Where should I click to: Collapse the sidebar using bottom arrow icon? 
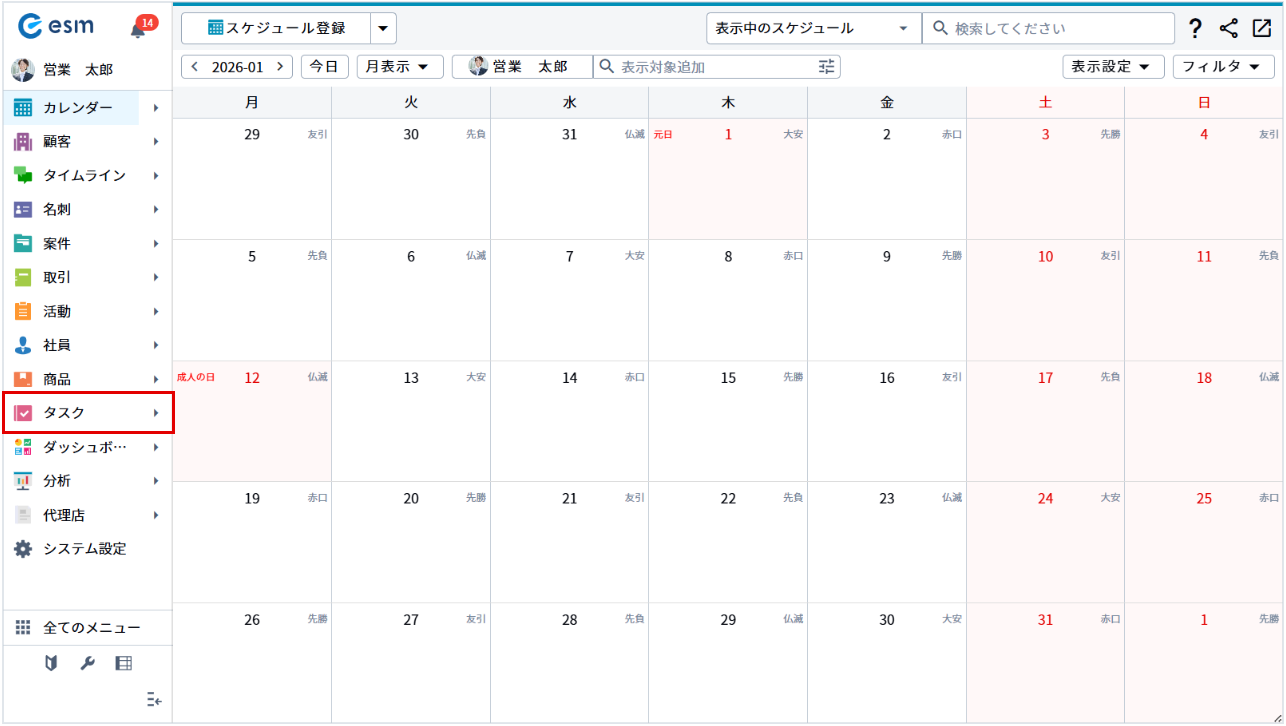click(x=153, y=699)
